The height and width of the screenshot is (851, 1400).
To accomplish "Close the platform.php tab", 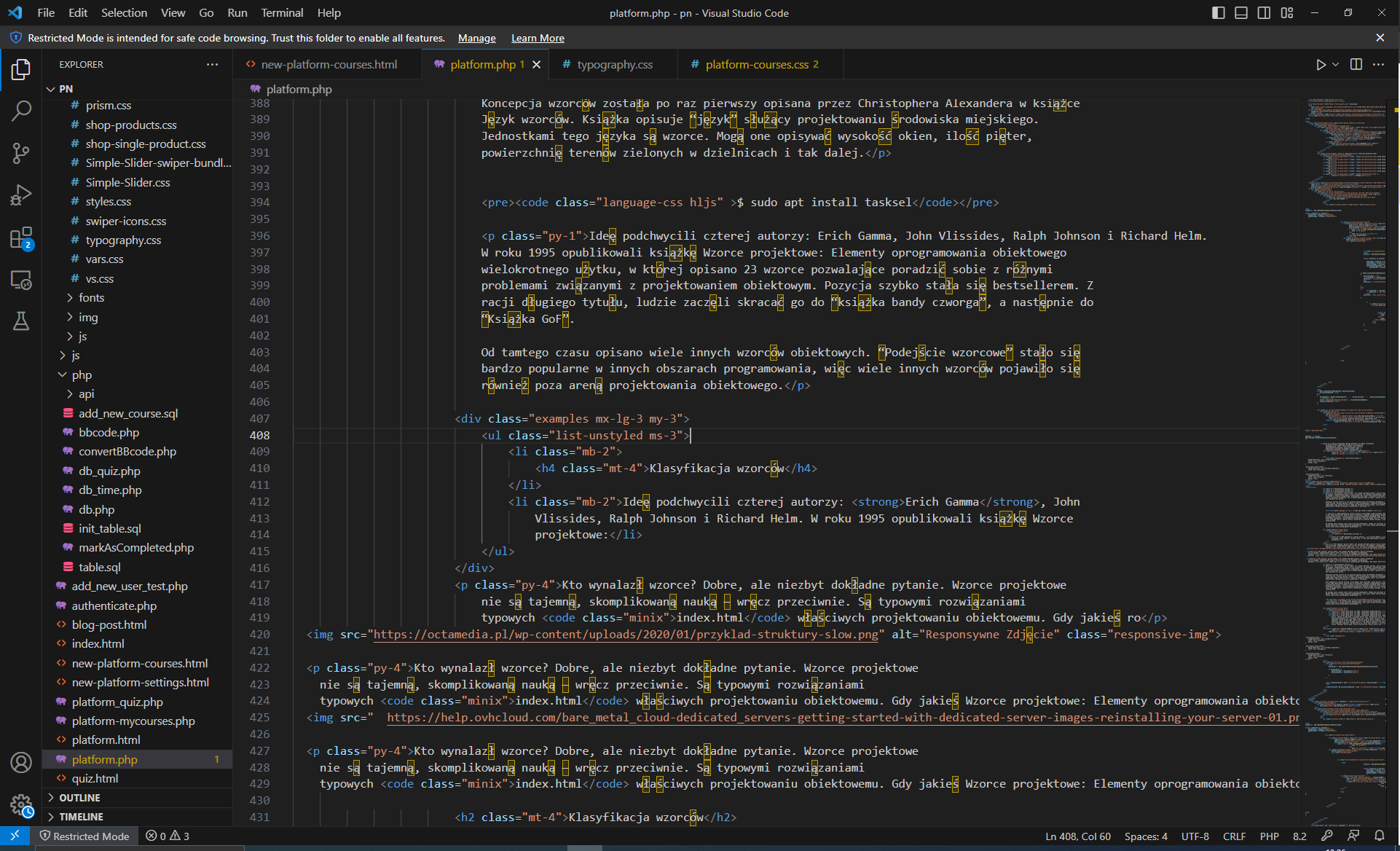I will pyautogui.click(x=536, y=65).
